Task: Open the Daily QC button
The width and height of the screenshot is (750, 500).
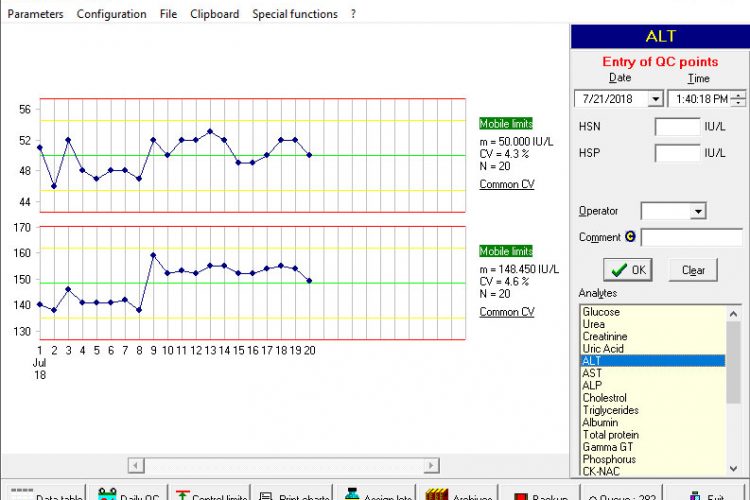Action: pyautogui.click(x=128, y=494)
